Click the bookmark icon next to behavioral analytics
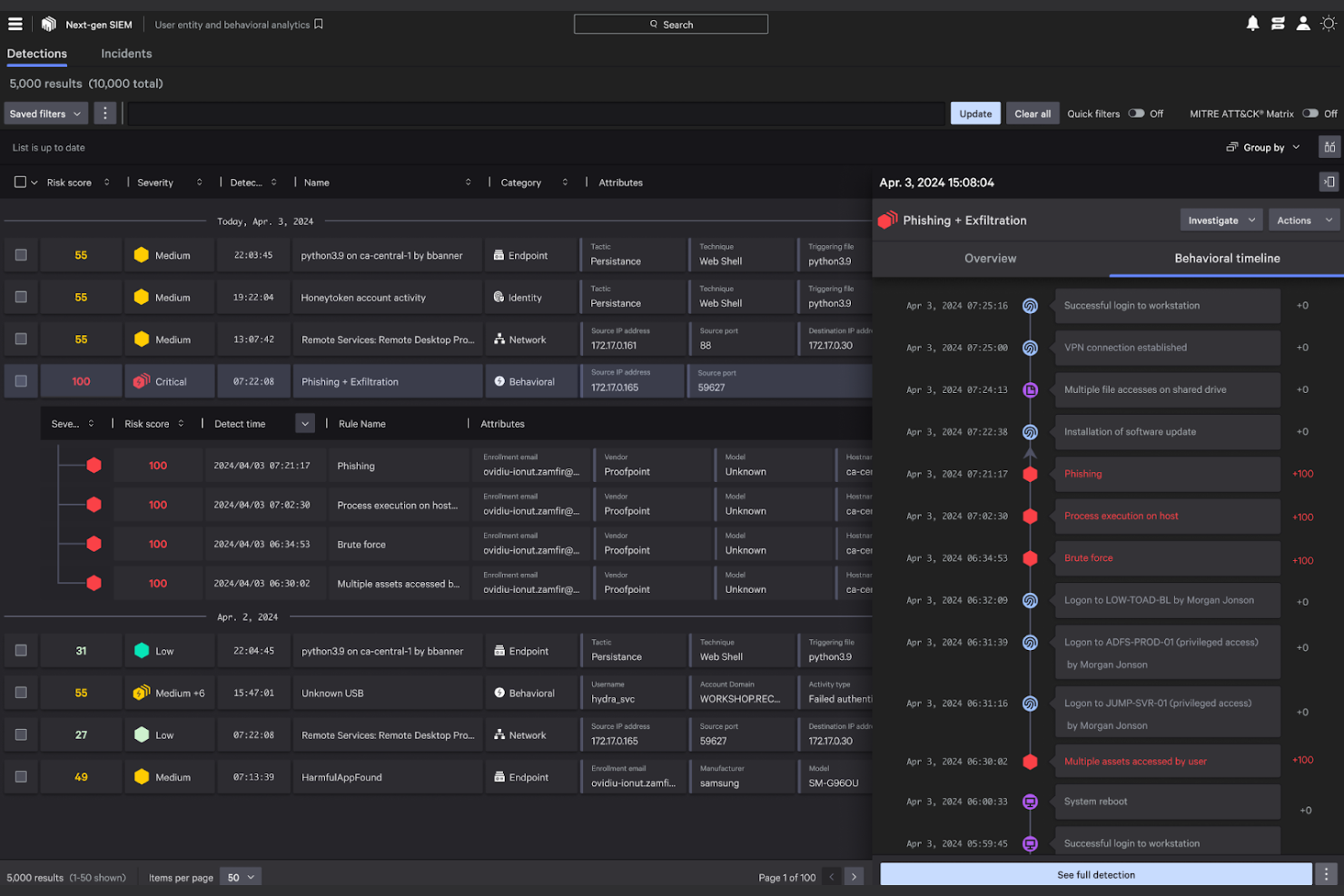 point(317,24)
